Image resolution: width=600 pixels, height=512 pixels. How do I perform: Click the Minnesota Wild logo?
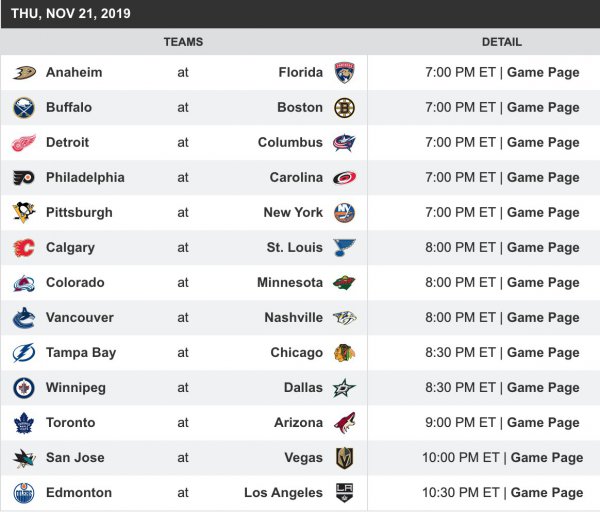[344, 282]
